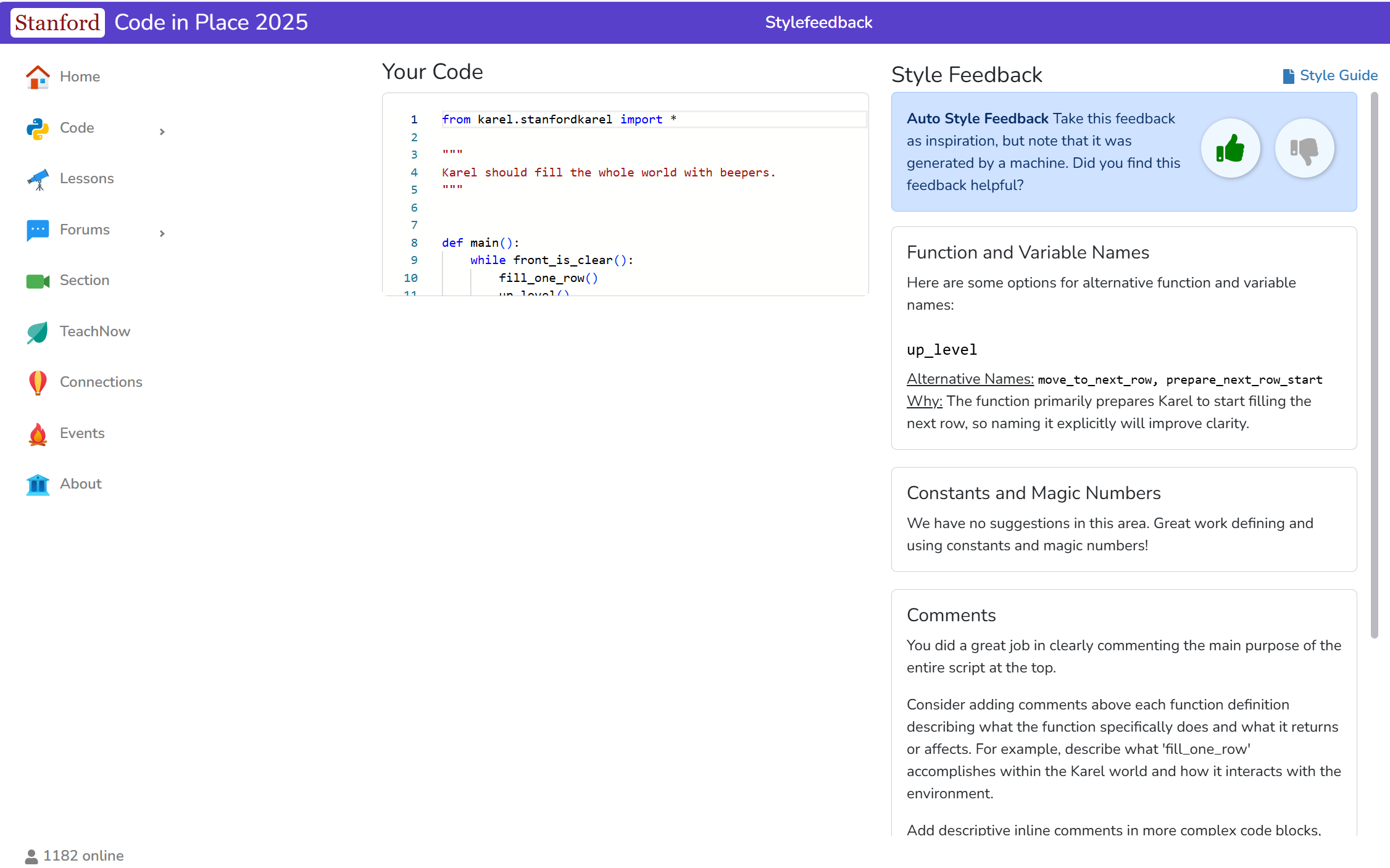Viewport: 1390px width, 868px height.
Task: Click code line 1 import statement
Action: pyautogui.click(x=559, y=119)
